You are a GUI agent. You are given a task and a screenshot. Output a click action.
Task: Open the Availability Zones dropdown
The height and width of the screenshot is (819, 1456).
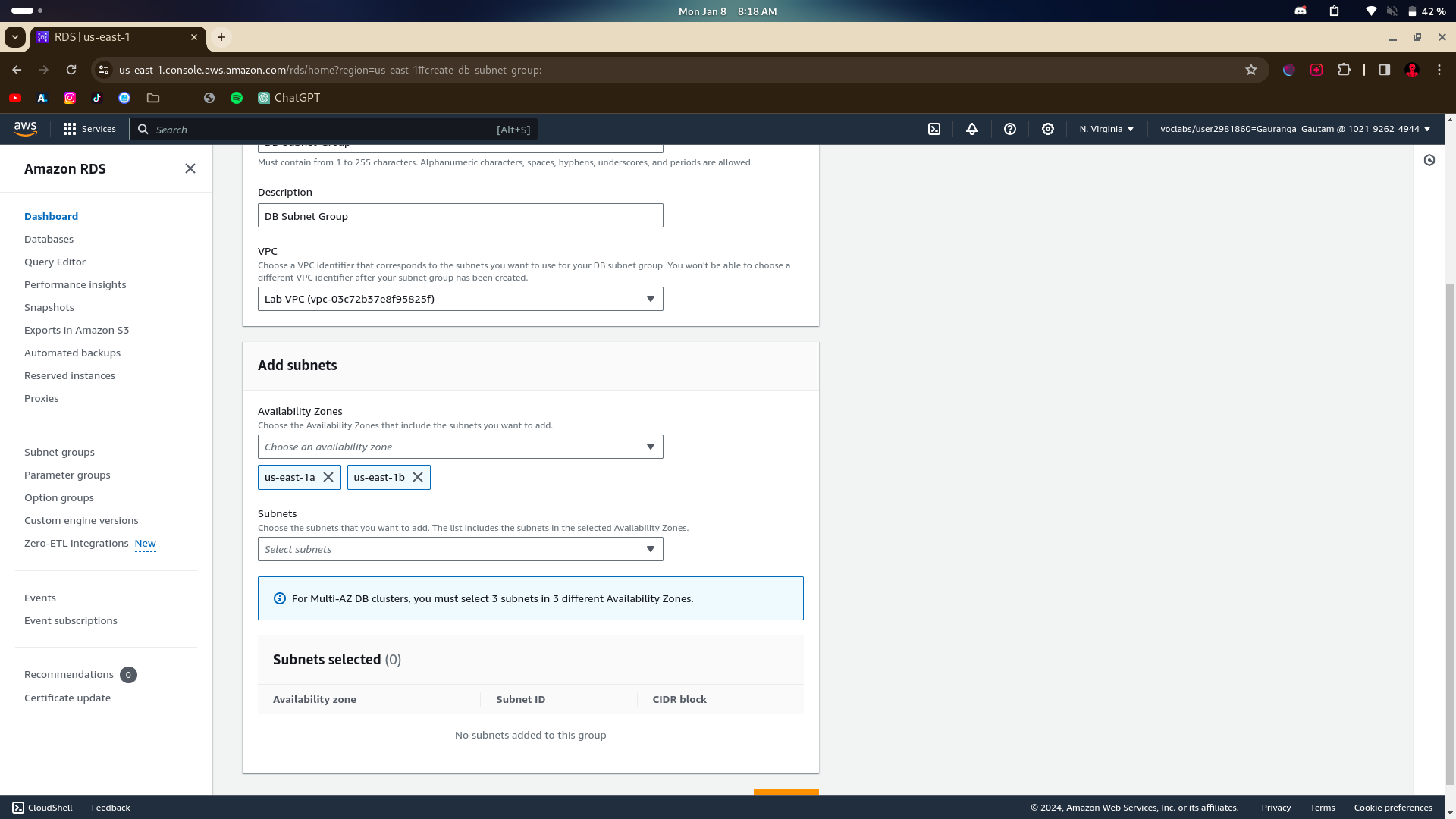(460, 447)
